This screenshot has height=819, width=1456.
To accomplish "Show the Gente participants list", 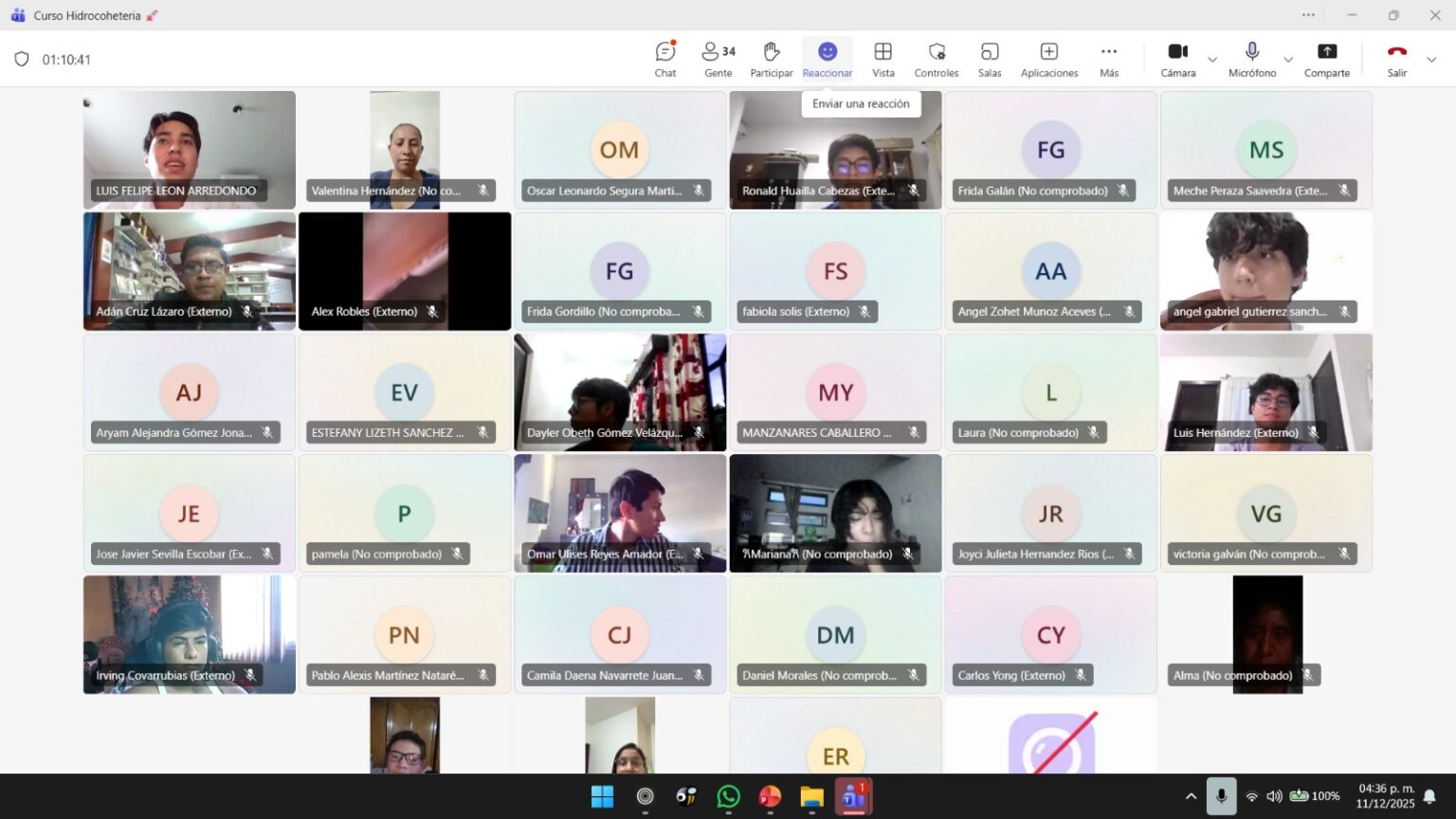I will (x=718, y=59).
